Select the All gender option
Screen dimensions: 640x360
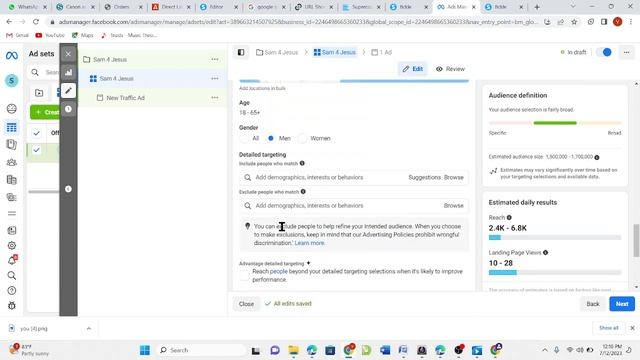pos(244,138)
